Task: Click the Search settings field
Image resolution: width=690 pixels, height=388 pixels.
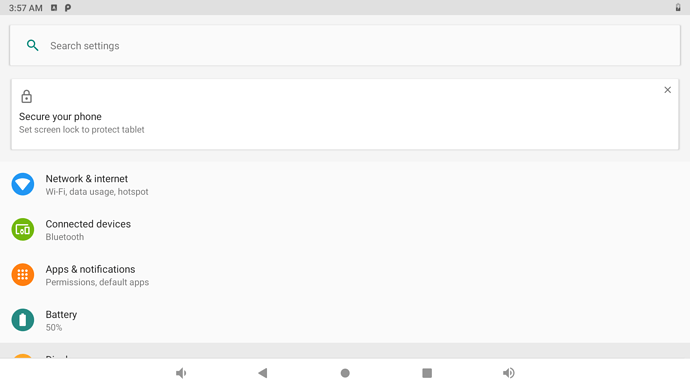Action: tap(345, 45)
